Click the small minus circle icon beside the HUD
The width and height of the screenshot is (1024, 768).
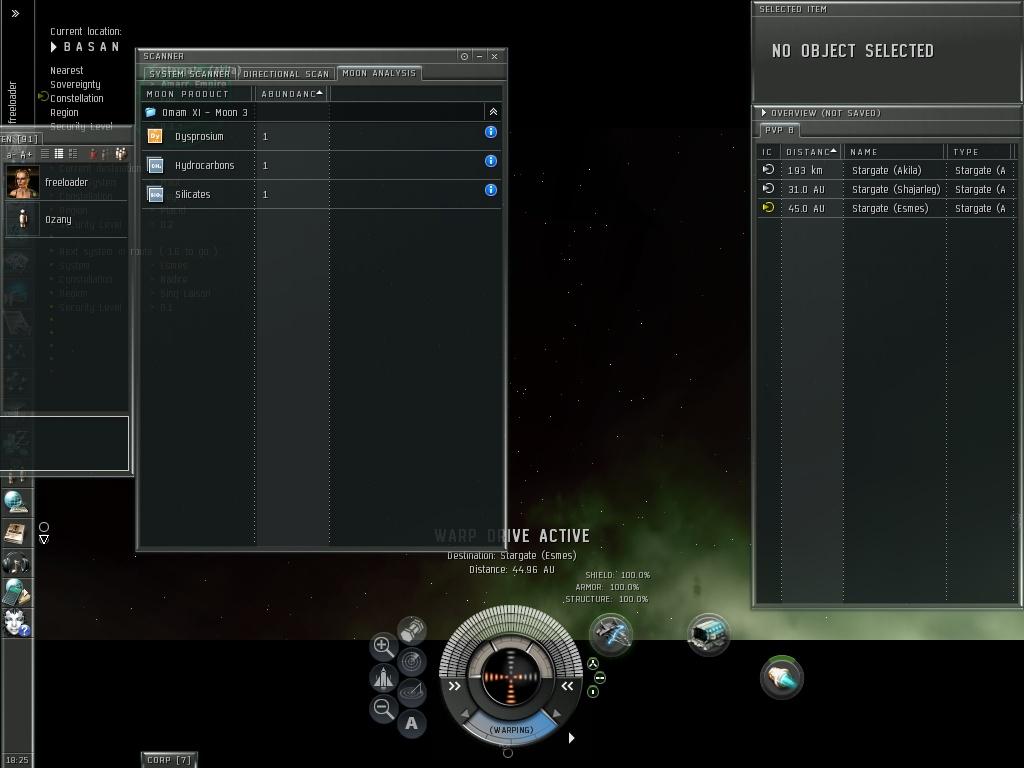pos(600,678)
